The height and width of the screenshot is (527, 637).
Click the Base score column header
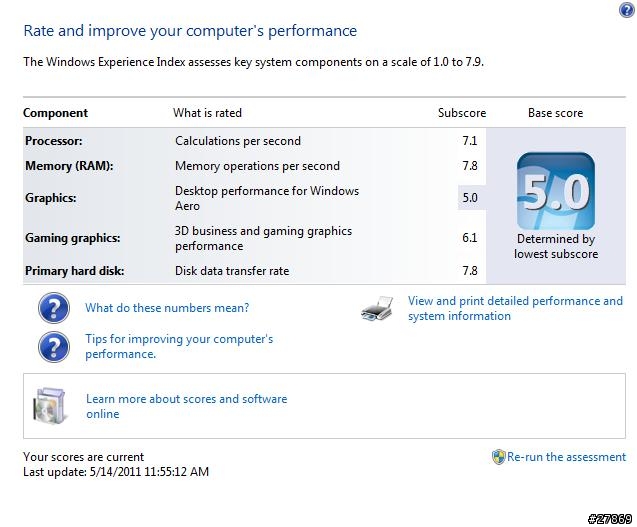tap(555, 113)
